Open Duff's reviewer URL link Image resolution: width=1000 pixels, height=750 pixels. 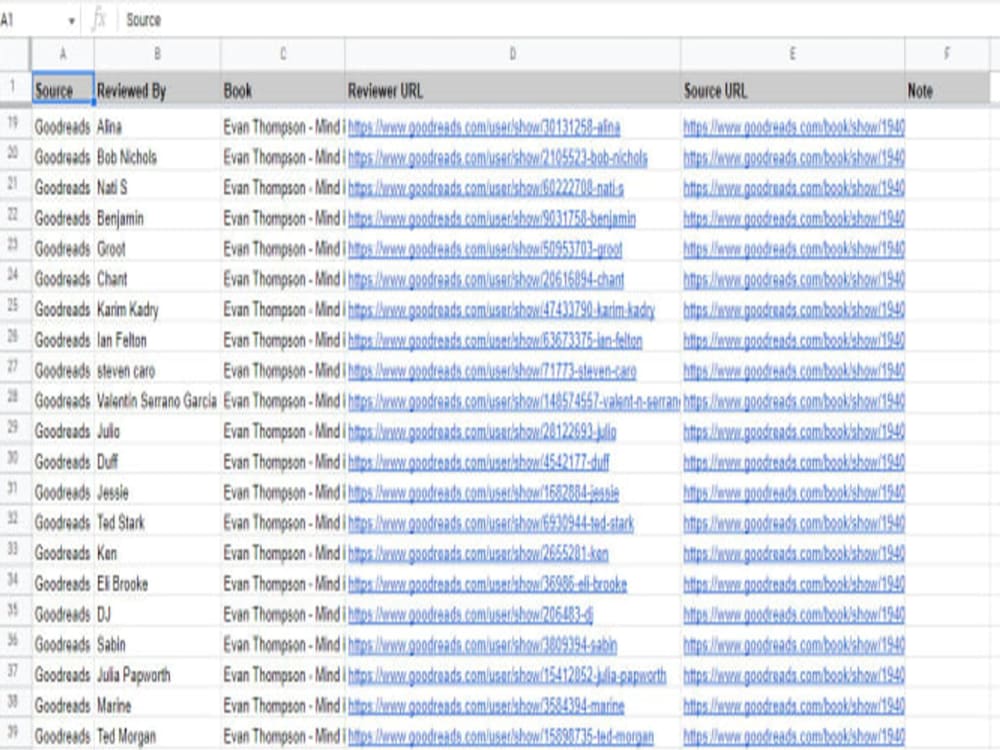[x=479, y=462]
